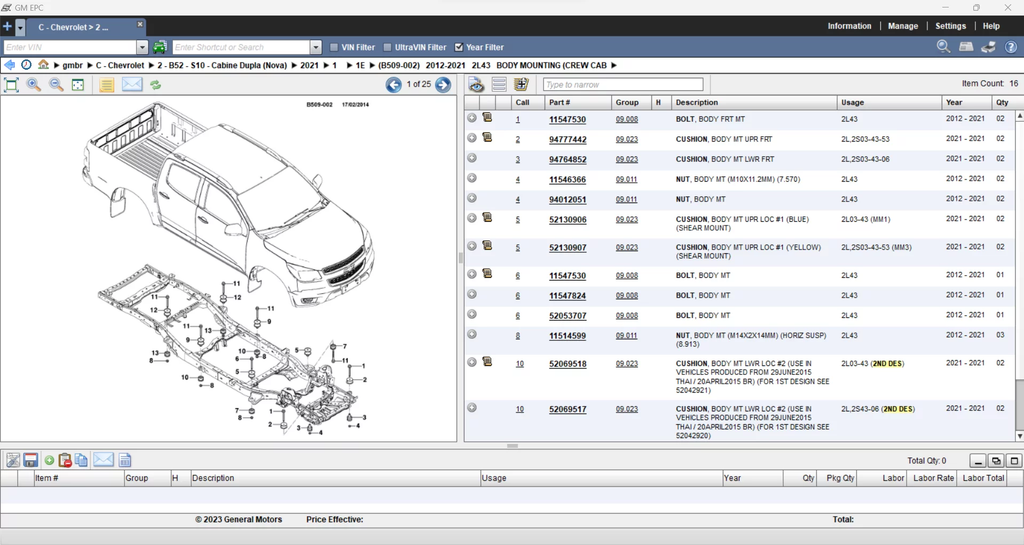
Task: Click part number link 94777442
Action: click(567, 140)
